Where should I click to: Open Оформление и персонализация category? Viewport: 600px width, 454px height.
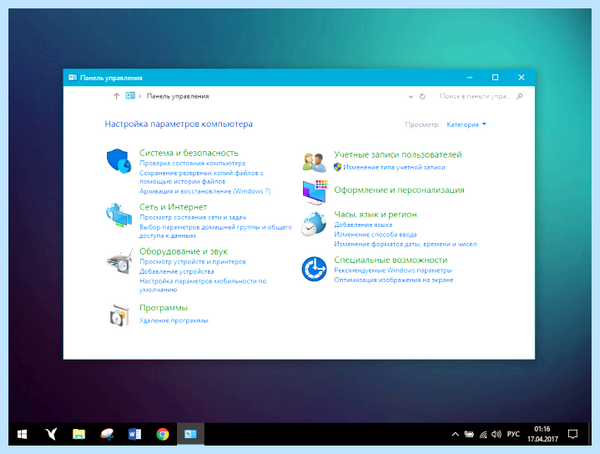(x=399, y=190)
